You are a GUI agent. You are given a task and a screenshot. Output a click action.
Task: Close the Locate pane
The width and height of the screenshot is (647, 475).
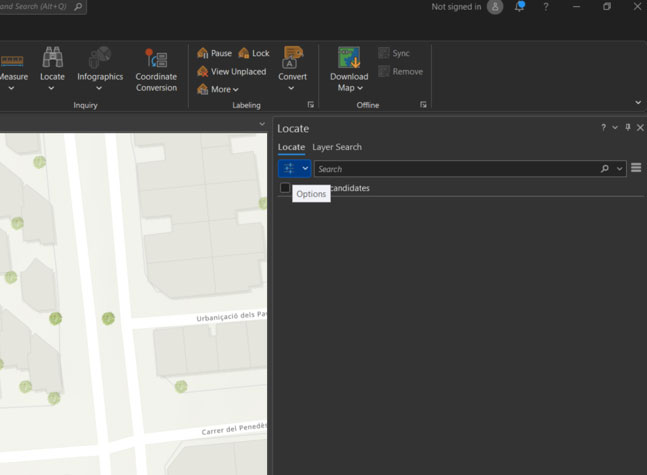pyautogui.click(x=640, y=128)
